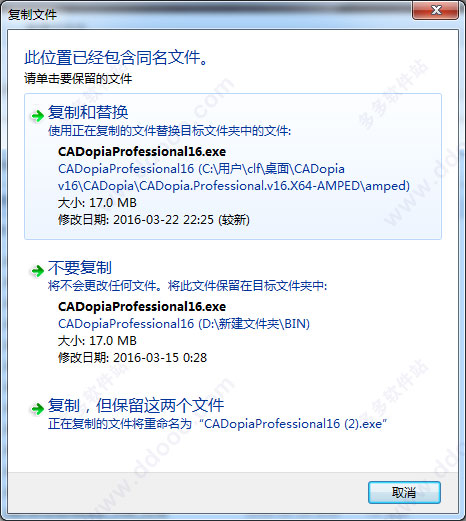Choose the 复制和替换 option title
This screenshot has width=466, height=521.
(x=88, y=112)
